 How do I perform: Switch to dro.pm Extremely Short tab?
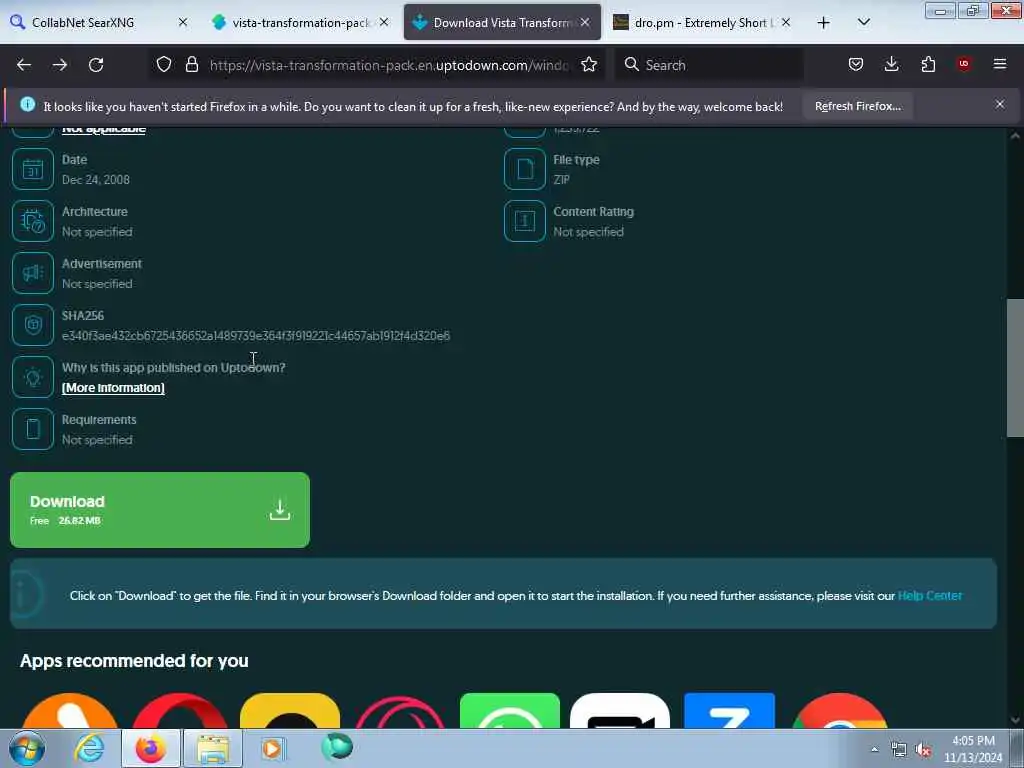(704, 22)
